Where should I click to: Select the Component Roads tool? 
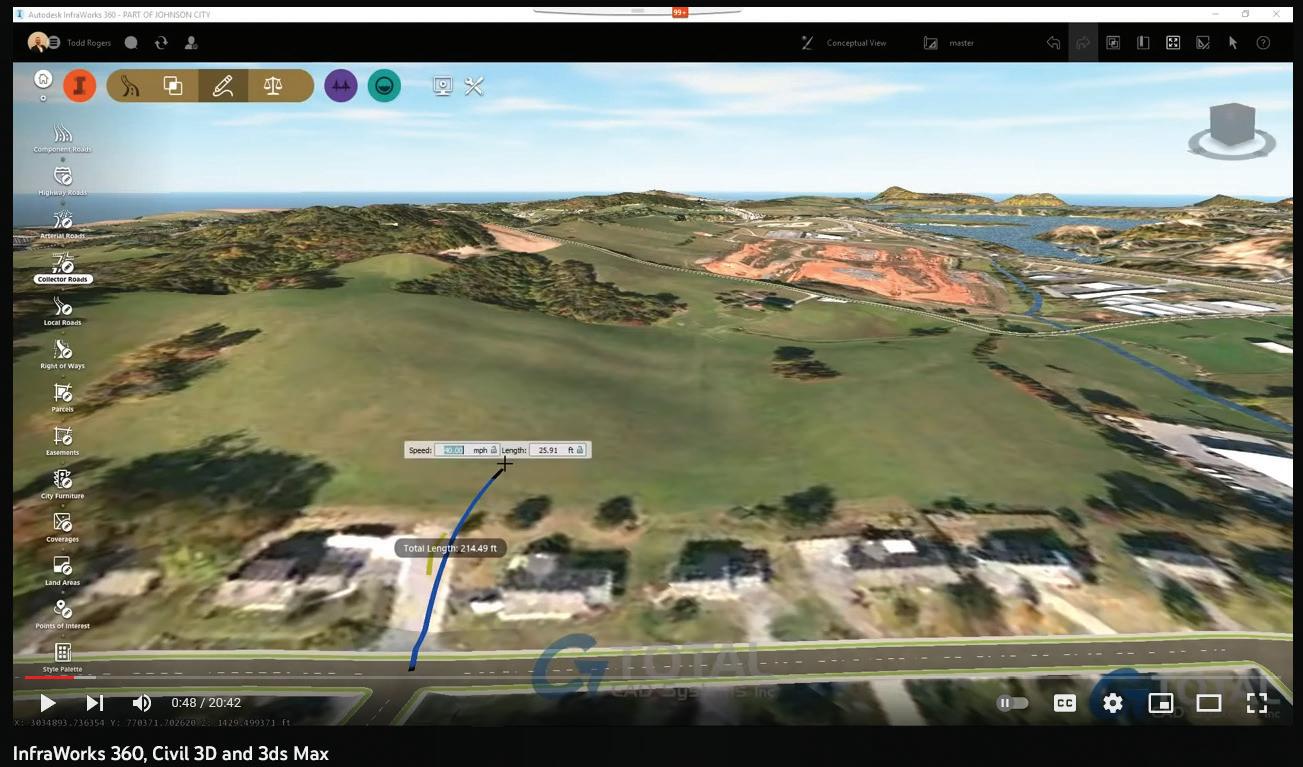click(x=63, y=138)
